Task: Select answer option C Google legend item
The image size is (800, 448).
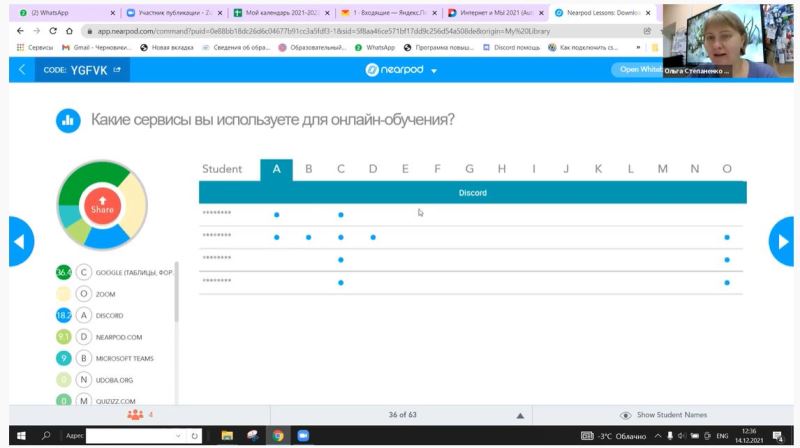Action: (x=84, y=272)
